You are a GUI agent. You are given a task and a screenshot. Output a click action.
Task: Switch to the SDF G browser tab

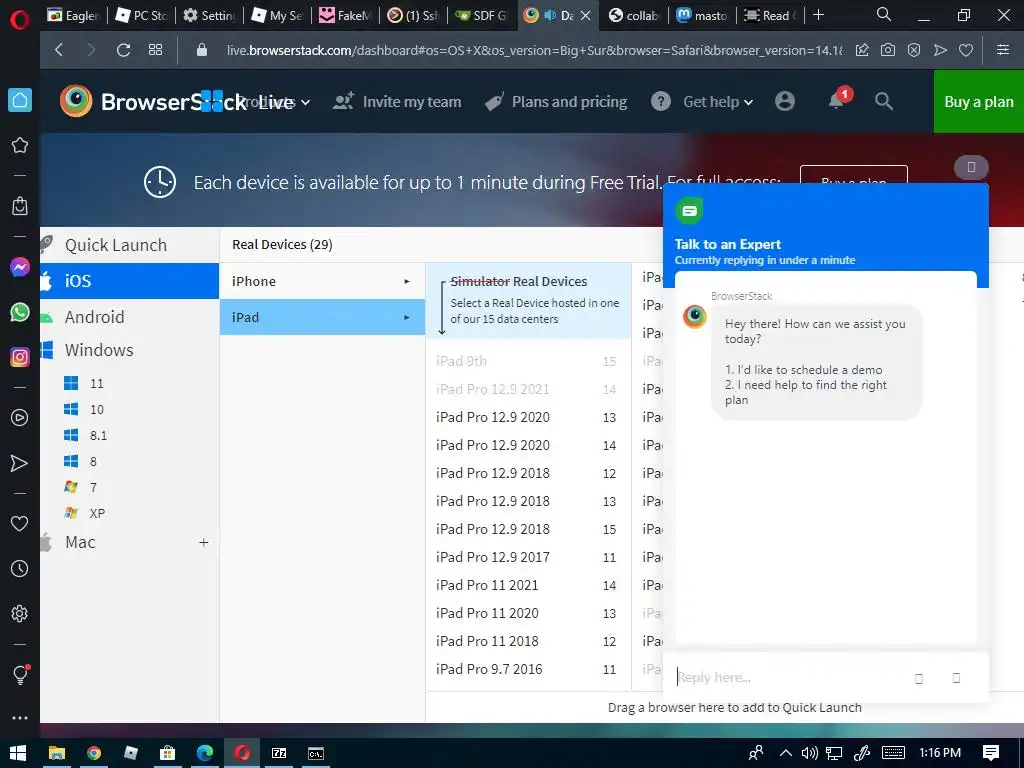click(x=481, y=15)
